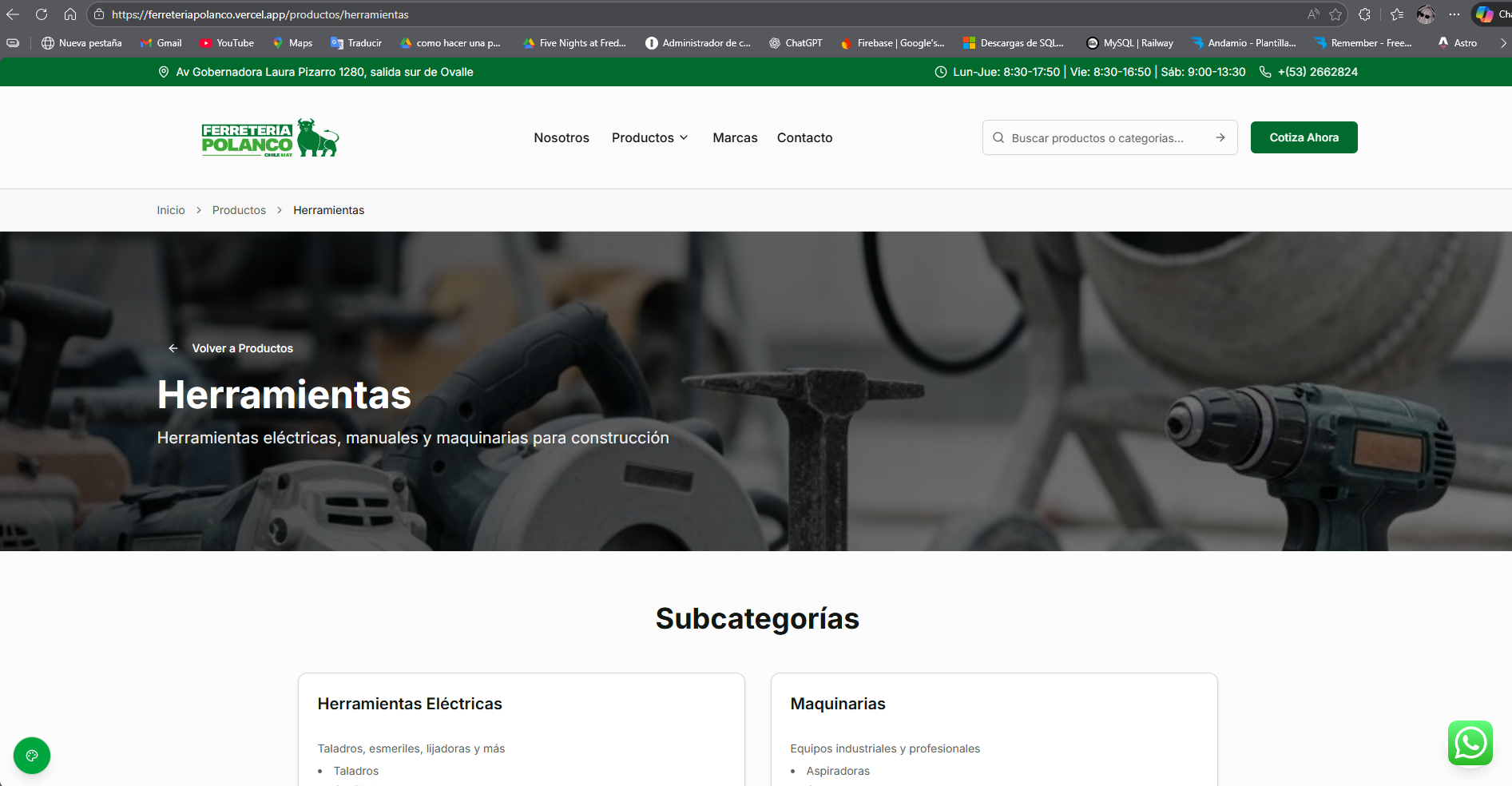Click the search submit arrow icon
The height and width of the screenshot is (786, 1512).
(1220, 137)
